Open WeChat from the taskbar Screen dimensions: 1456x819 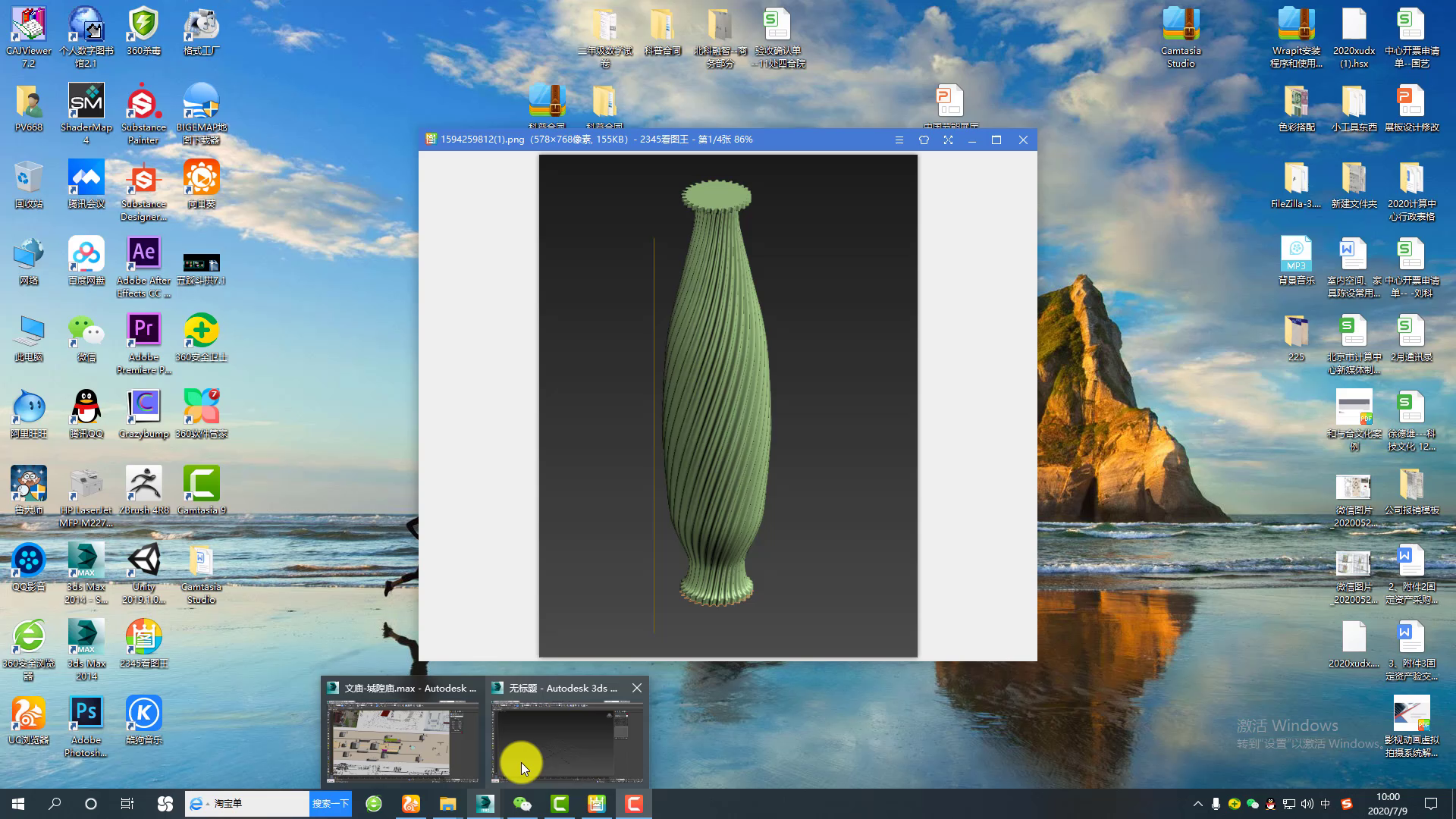tap(522, 804)
